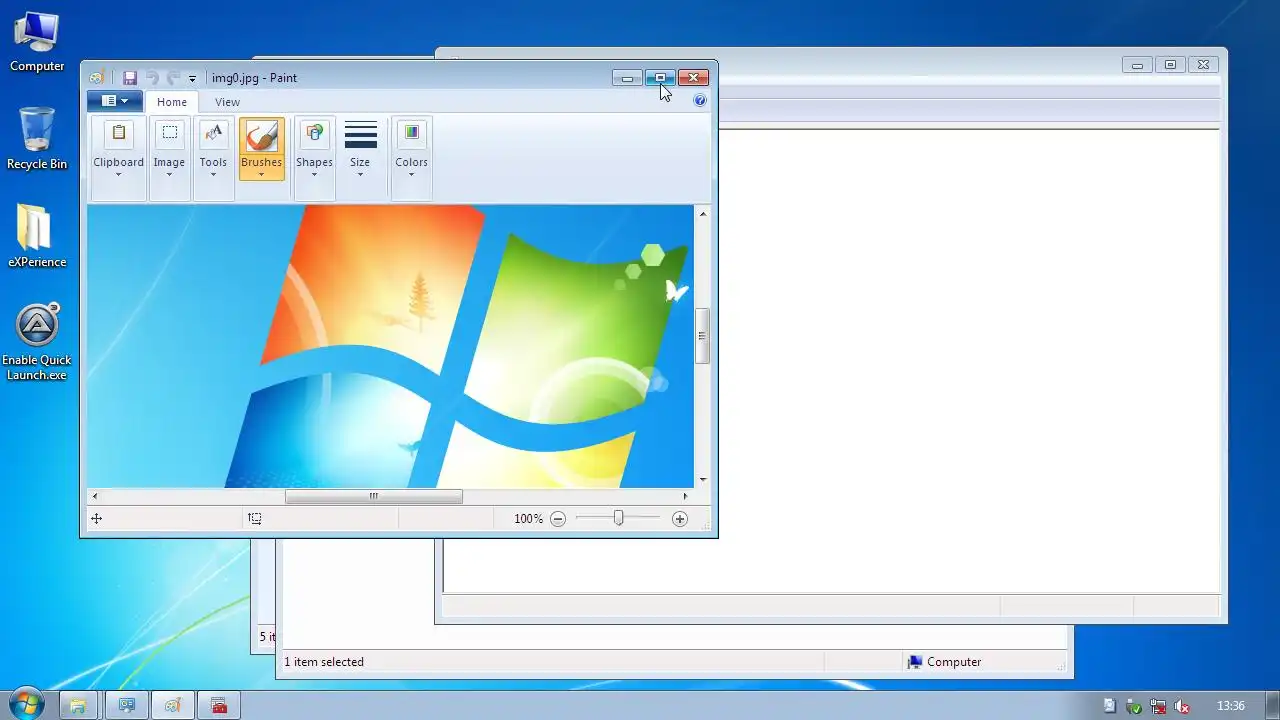Click the Redo arrow in title bar
This screenshot has width=1280, height=720.
174,78
